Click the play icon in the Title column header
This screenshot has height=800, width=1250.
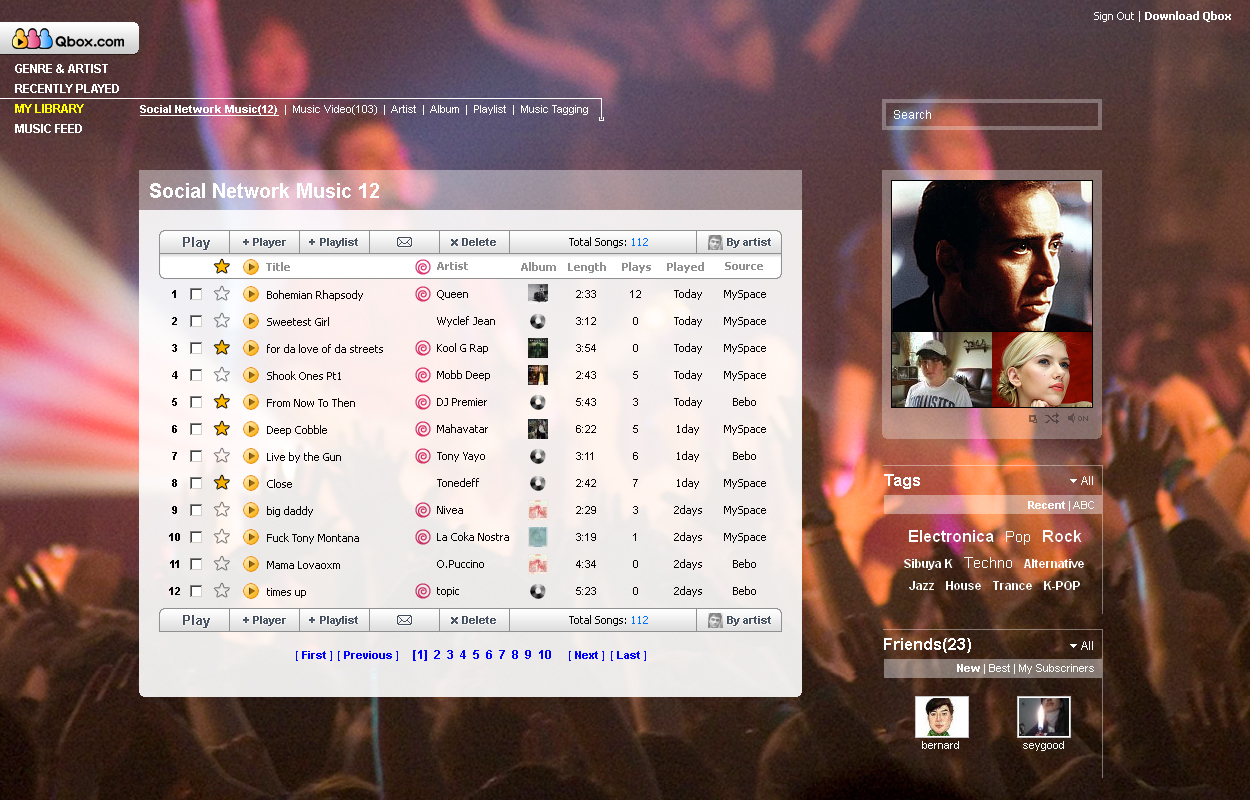pyautogui.click(x=251, y=267)
